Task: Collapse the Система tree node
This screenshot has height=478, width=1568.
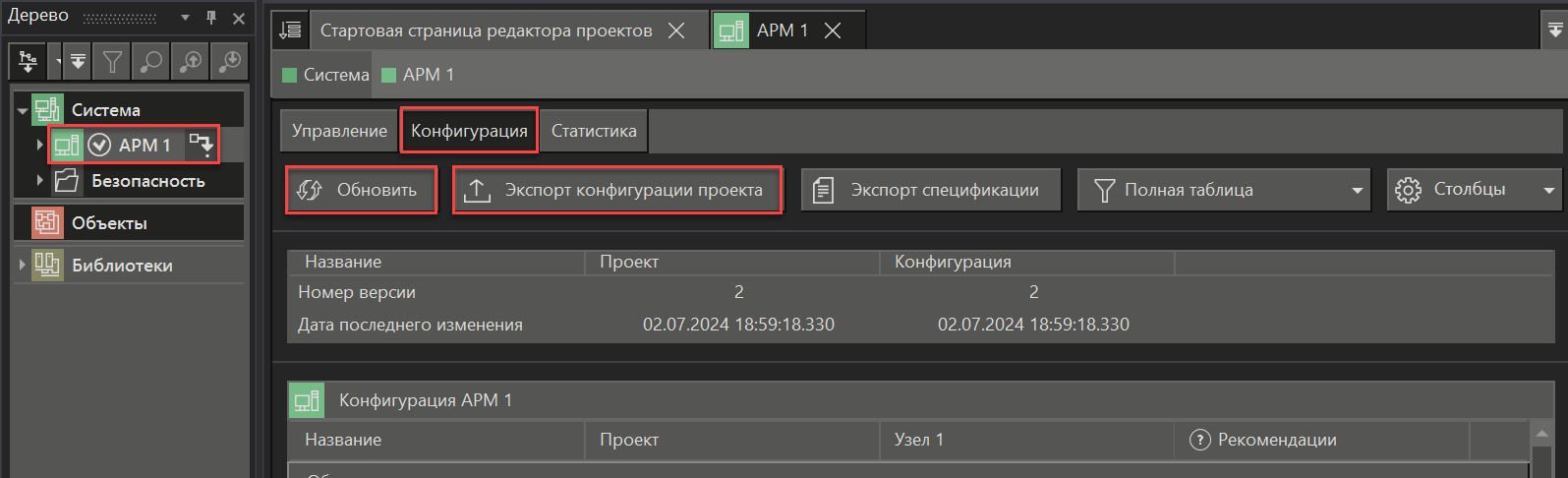Action: pos(22,111)
